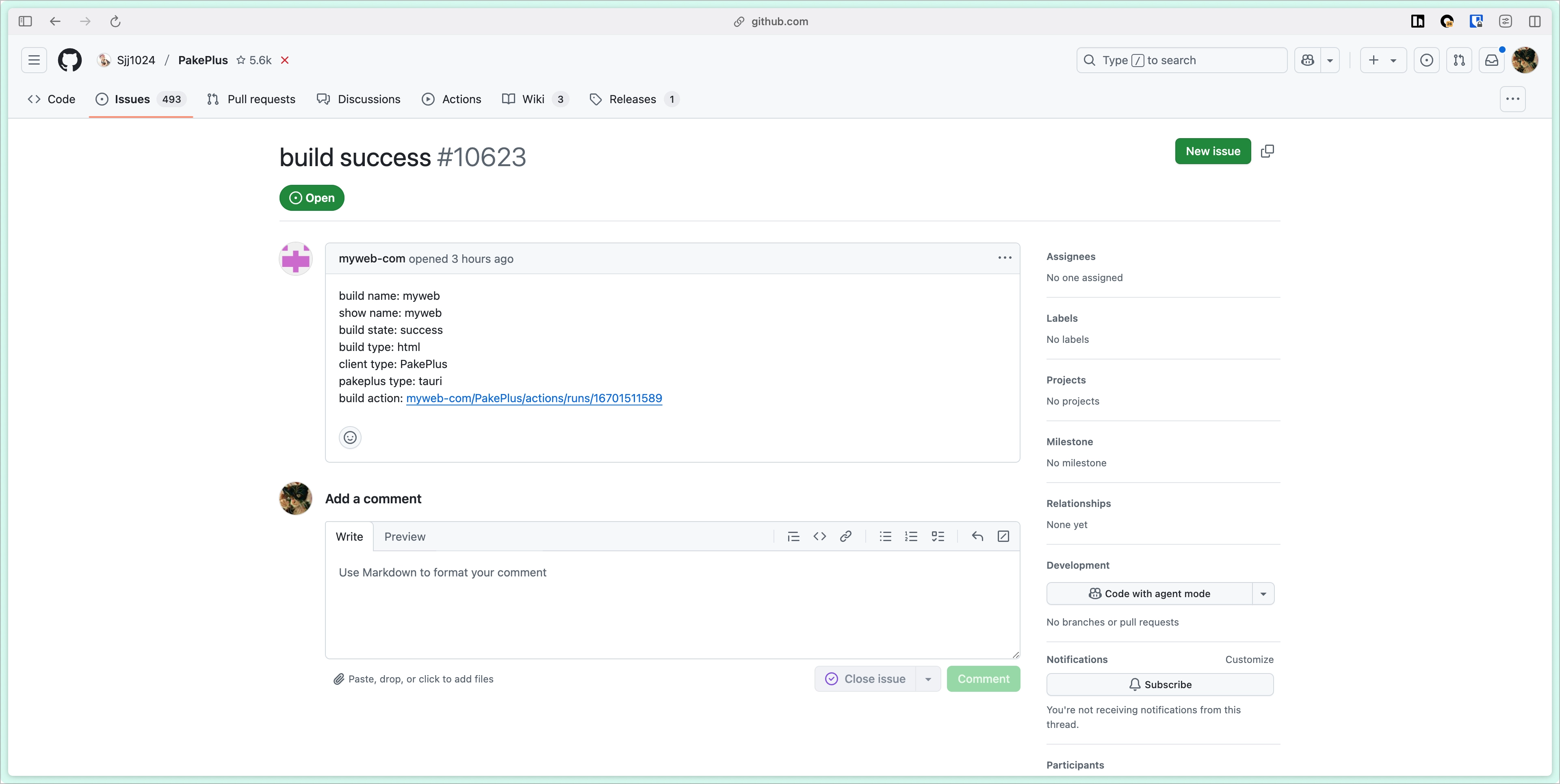
Task: Open the GitHub global navigation menu
Action: point(34,60)
